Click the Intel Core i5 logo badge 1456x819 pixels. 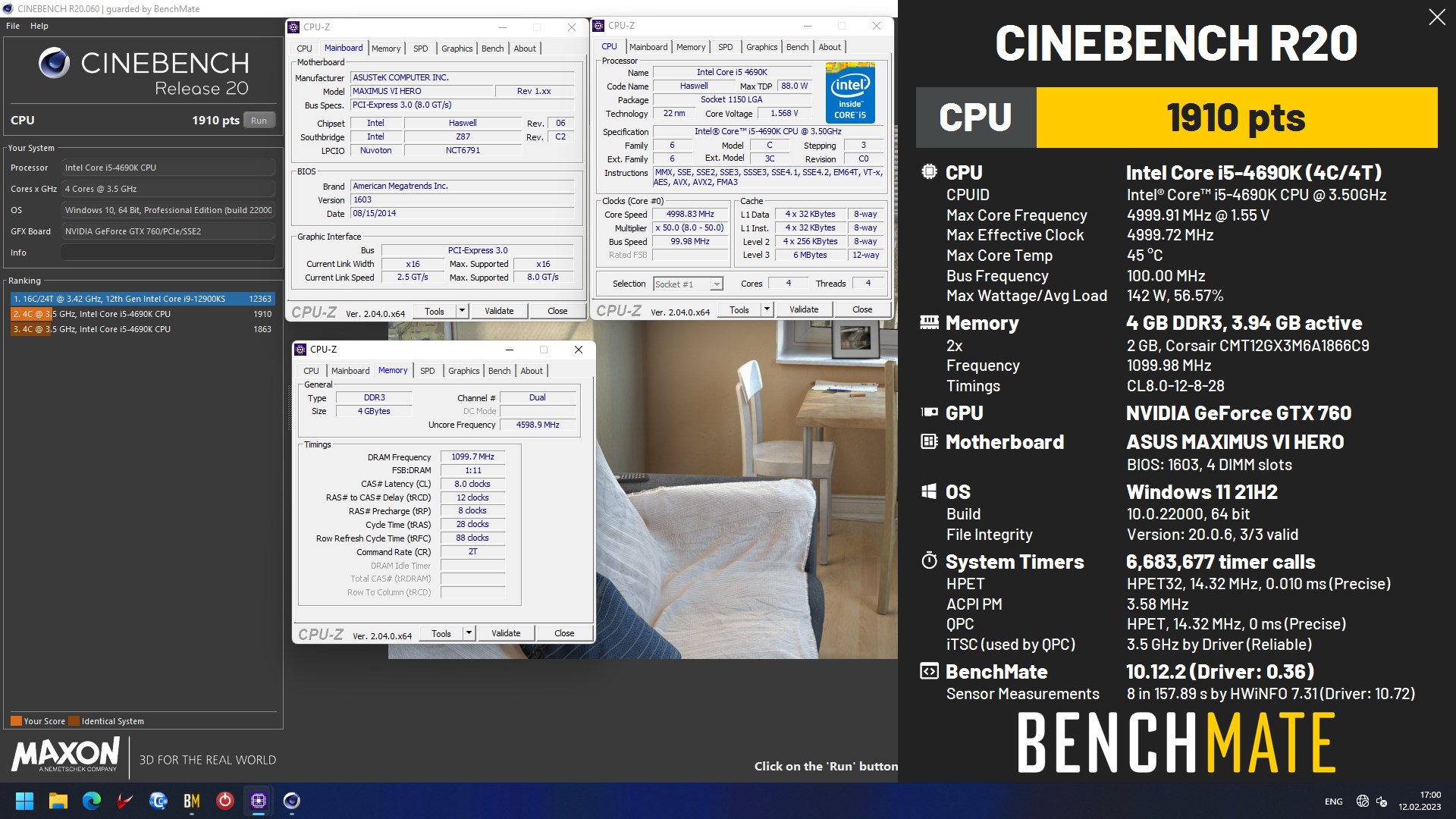point(850,93)
